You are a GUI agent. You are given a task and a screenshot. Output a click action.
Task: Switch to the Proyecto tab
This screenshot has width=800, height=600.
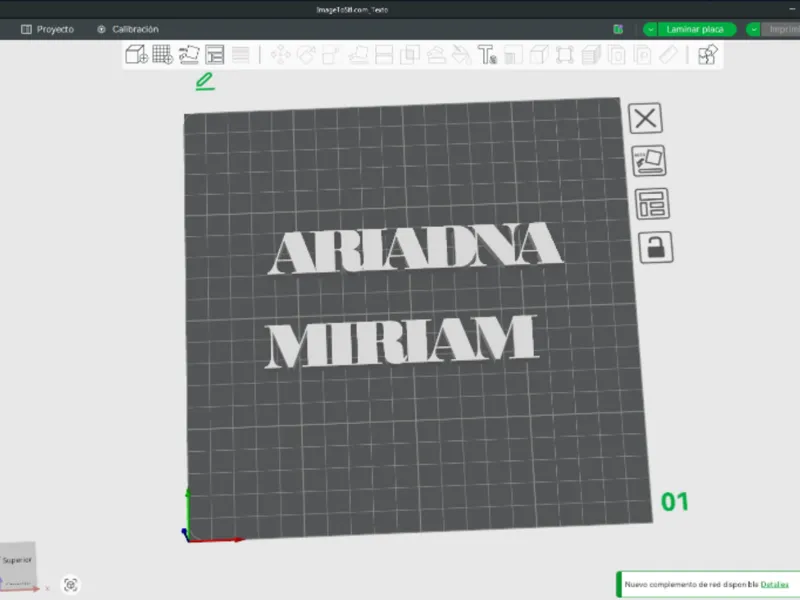coord(47,29)
